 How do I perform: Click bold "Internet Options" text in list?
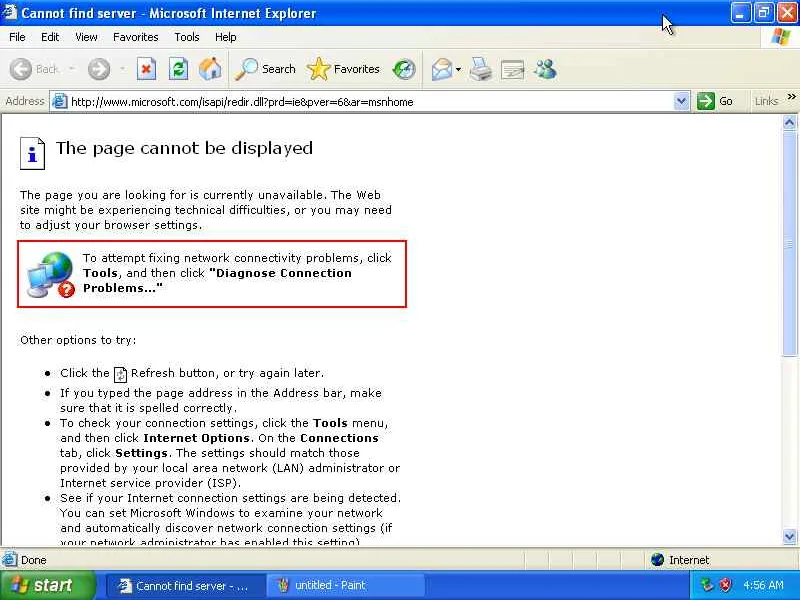[196, 438]
